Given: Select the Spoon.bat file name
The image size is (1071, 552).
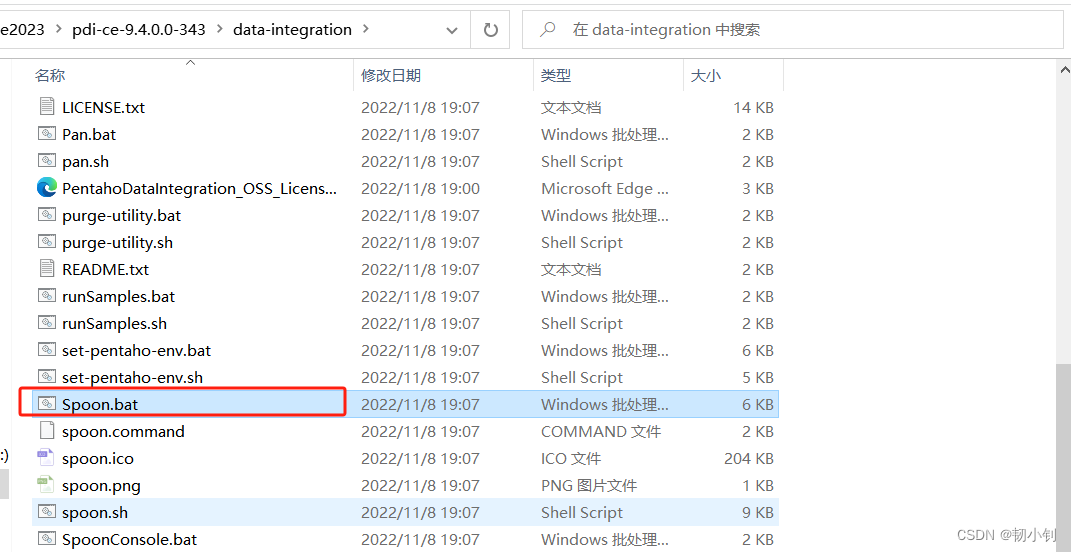Looking at the screenshot, I should [100, 404].
